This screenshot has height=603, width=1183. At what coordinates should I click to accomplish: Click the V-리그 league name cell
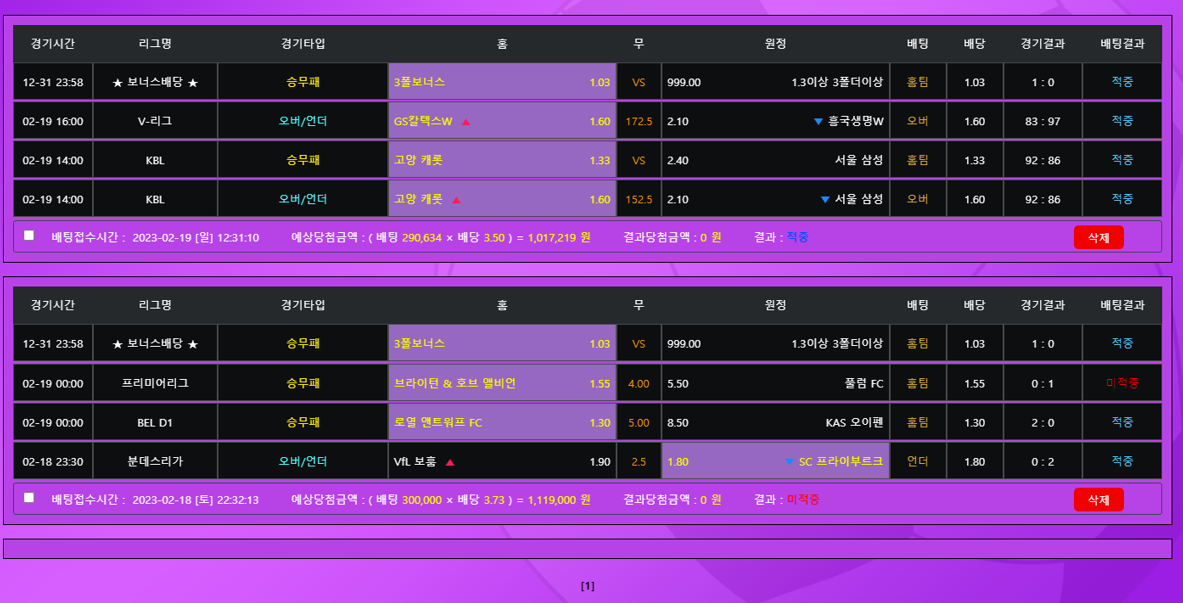155,121
